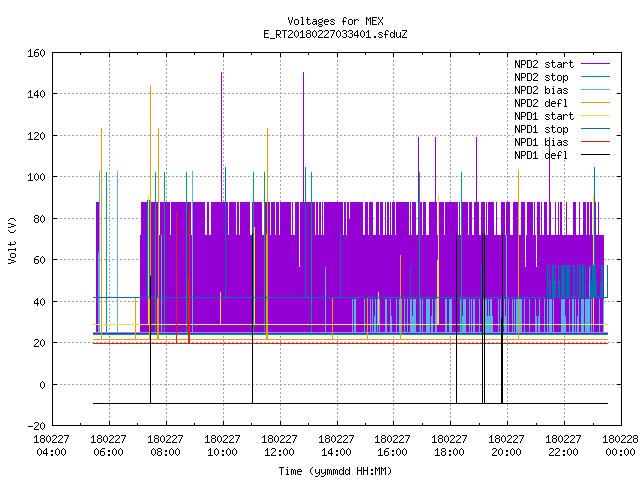Click the 'NPD1 defl' legend label

point(541,156)
